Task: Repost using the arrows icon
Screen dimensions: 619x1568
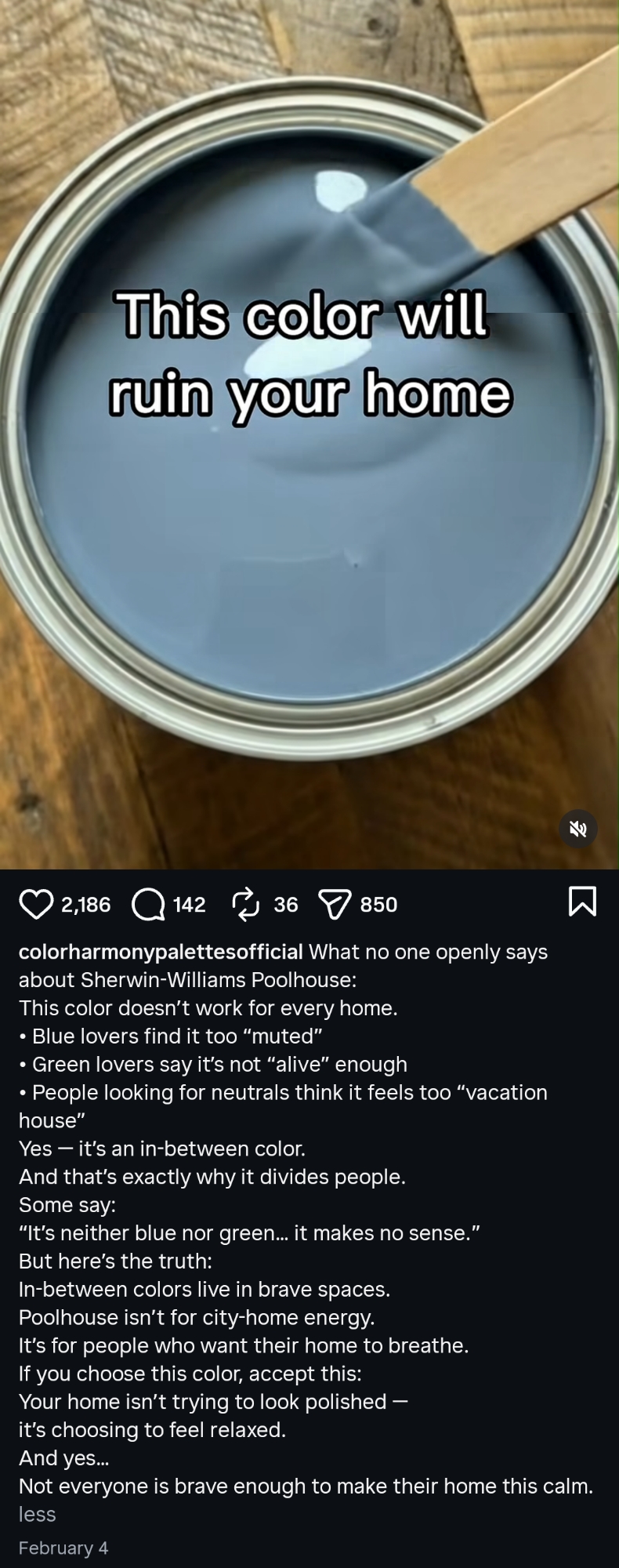Action: coord(245,904)
